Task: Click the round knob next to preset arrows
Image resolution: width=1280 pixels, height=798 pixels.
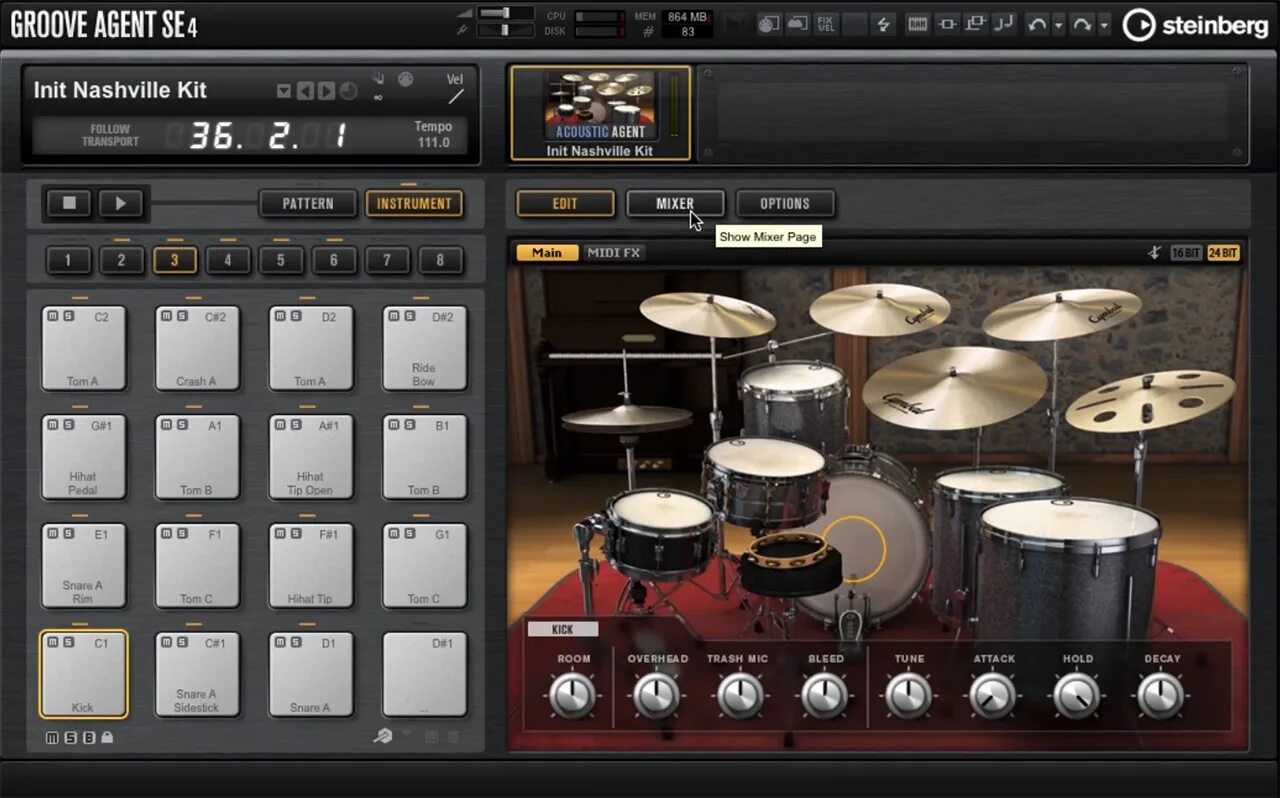Action: (x=348, y=91)
